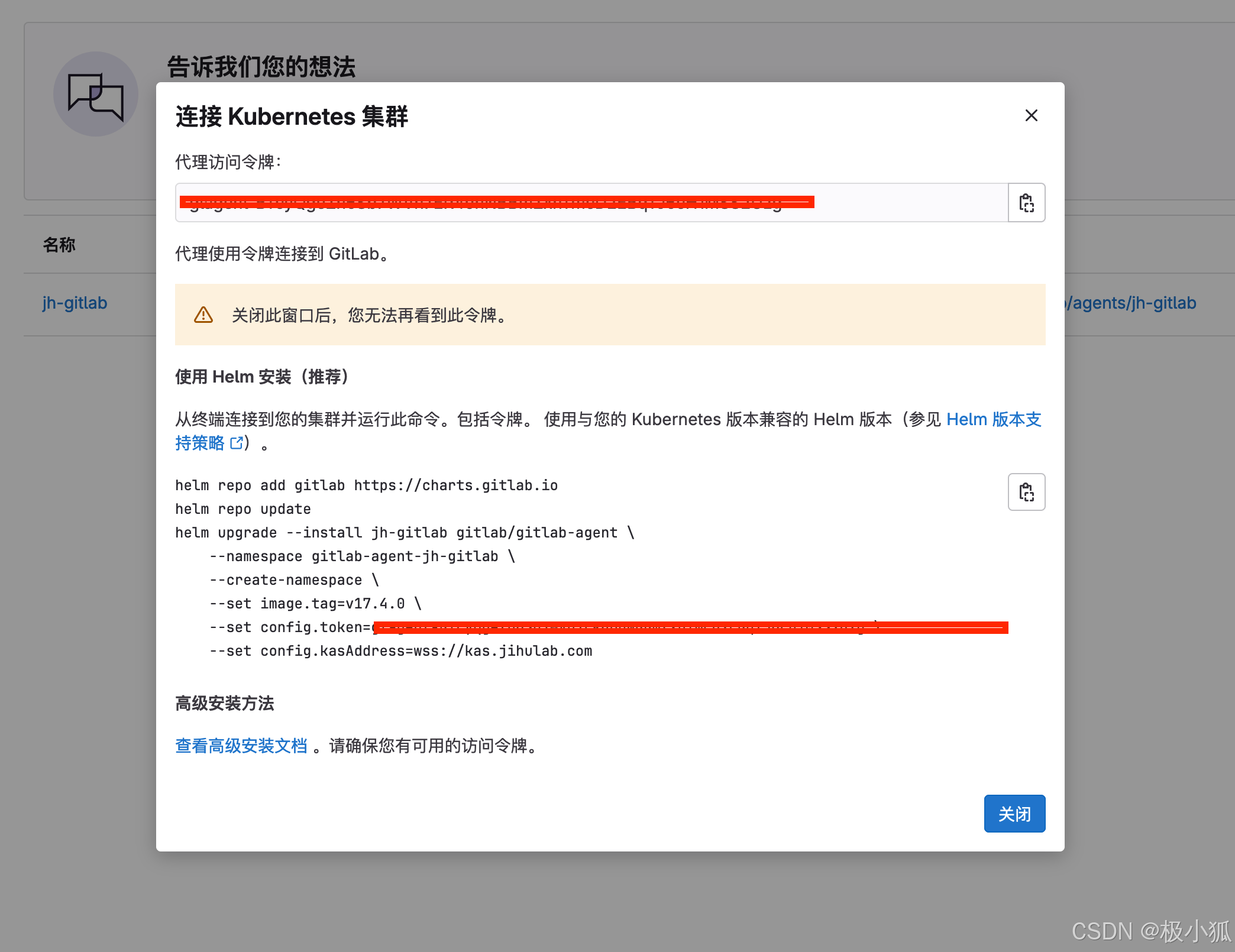This screenshot has height=952, width=1235.
Task: Click the blue 关闭 button
Action: (x=1014, y=814)
